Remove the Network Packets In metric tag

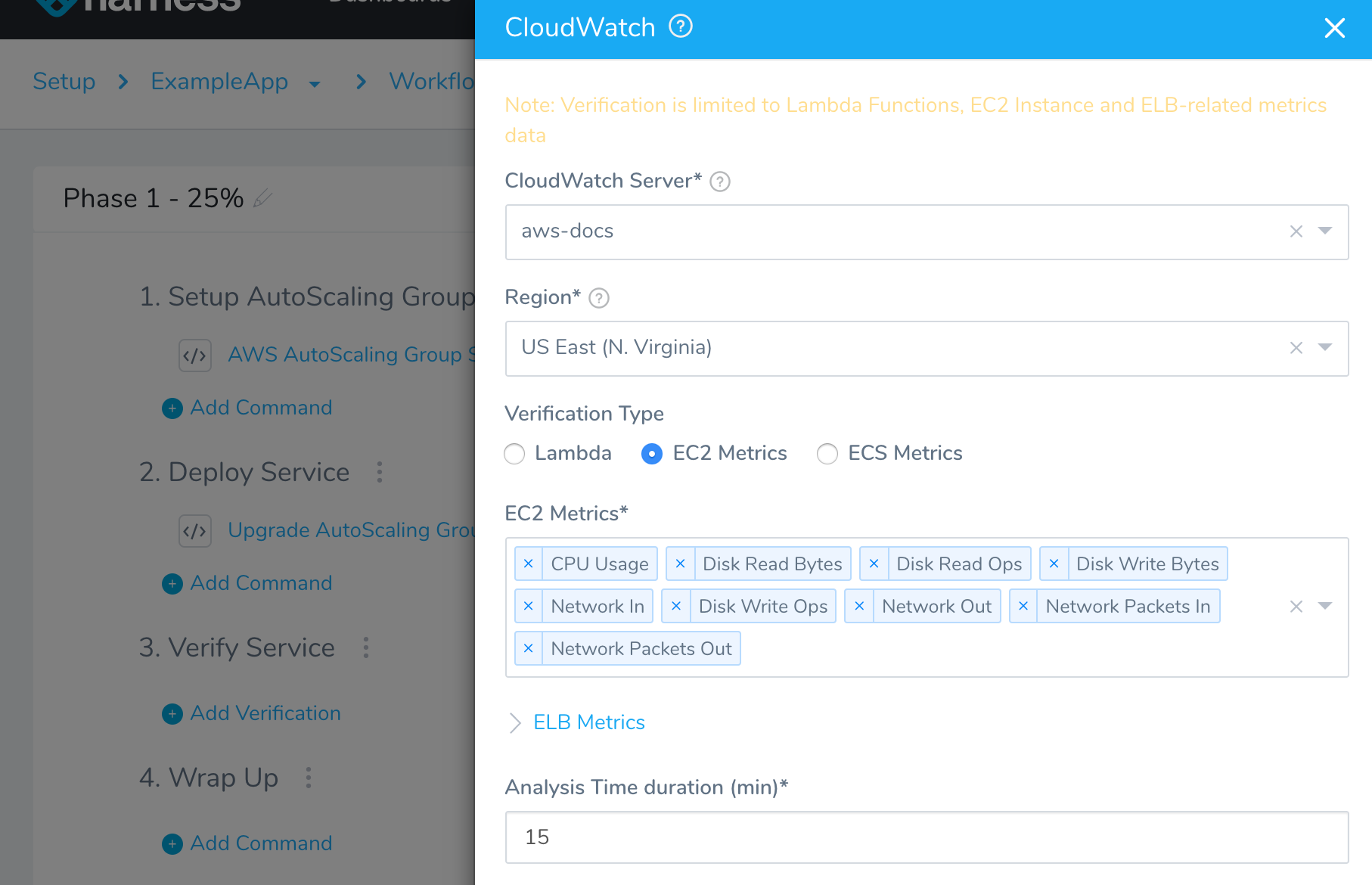pos(1023,606)
